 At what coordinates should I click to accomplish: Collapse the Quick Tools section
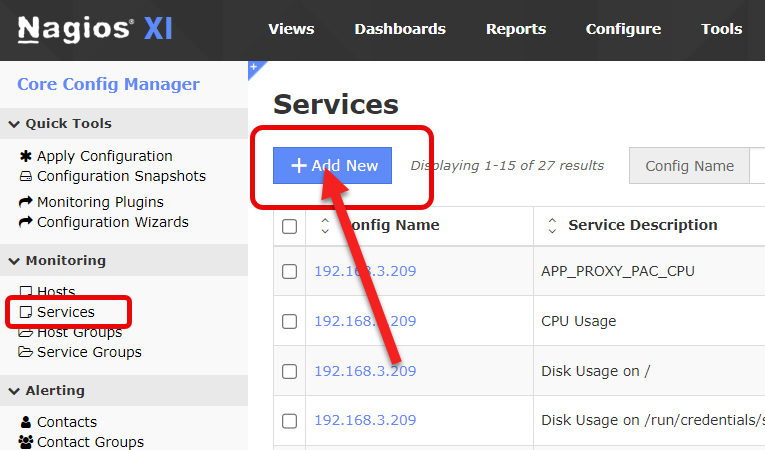pyautogui.click(x=14, y=124)
